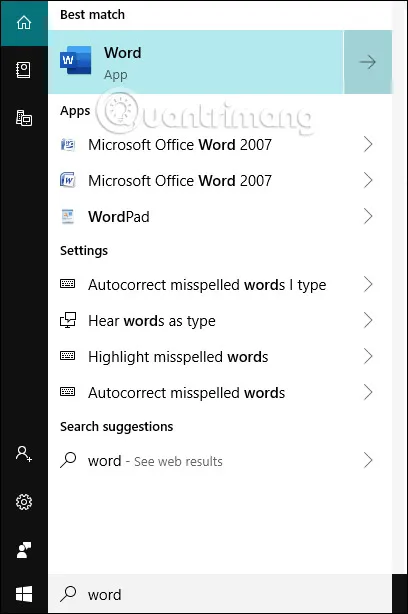Expand the Word best match arrow
The width and height of the screenshot is (408, 614).
(x=368, y=62)
